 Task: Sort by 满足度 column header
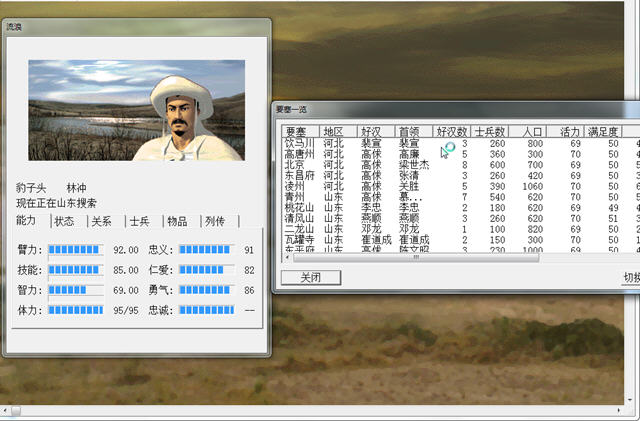(603, 131)
